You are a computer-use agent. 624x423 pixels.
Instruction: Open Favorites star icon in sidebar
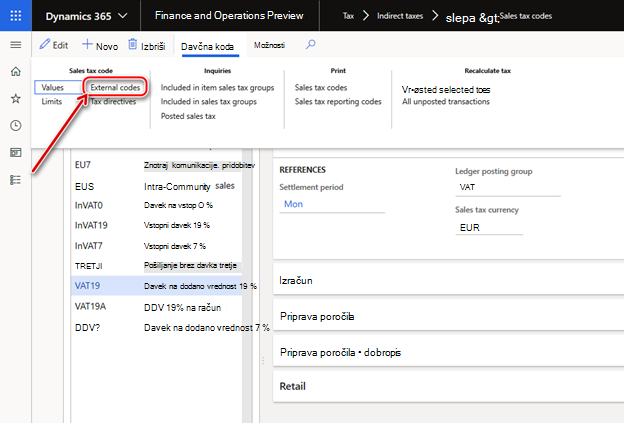click(16, 99)
